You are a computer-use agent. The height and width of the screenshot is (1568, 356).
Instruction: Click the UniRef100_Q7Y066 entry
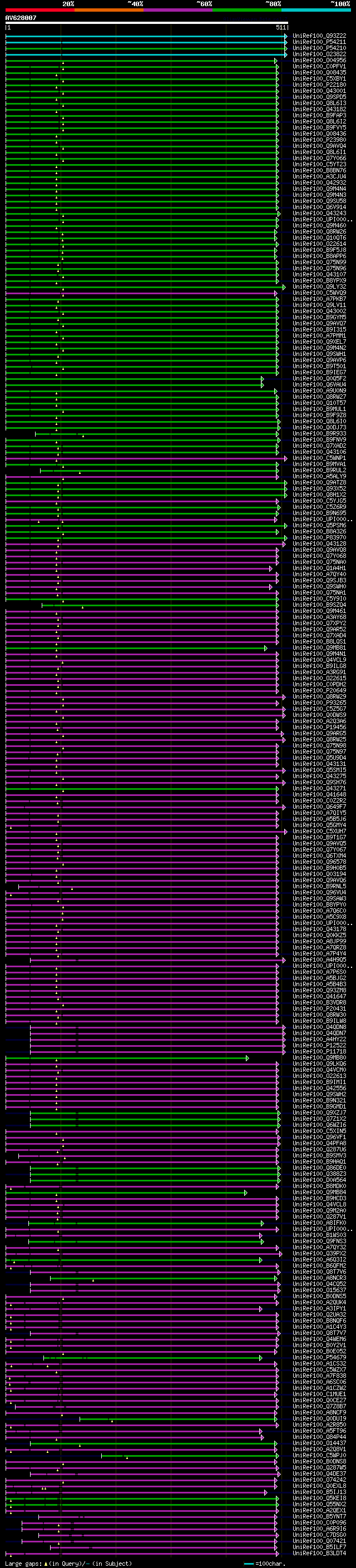319,159
